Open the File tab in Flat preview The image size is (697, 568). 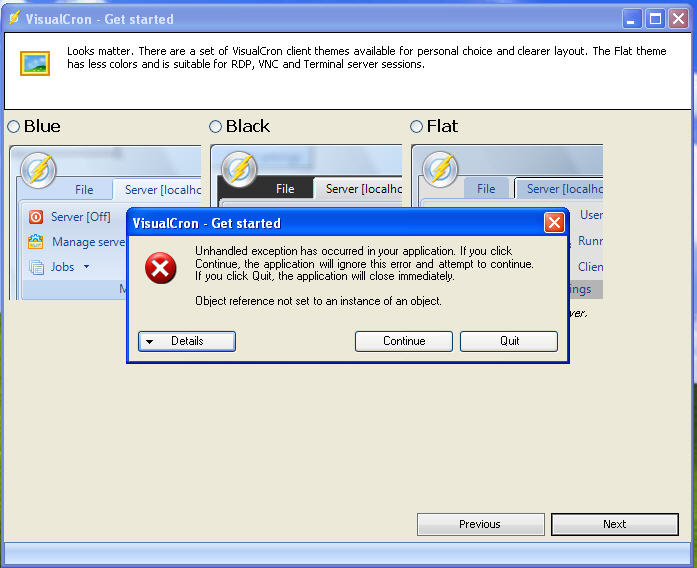coord(486,189)
